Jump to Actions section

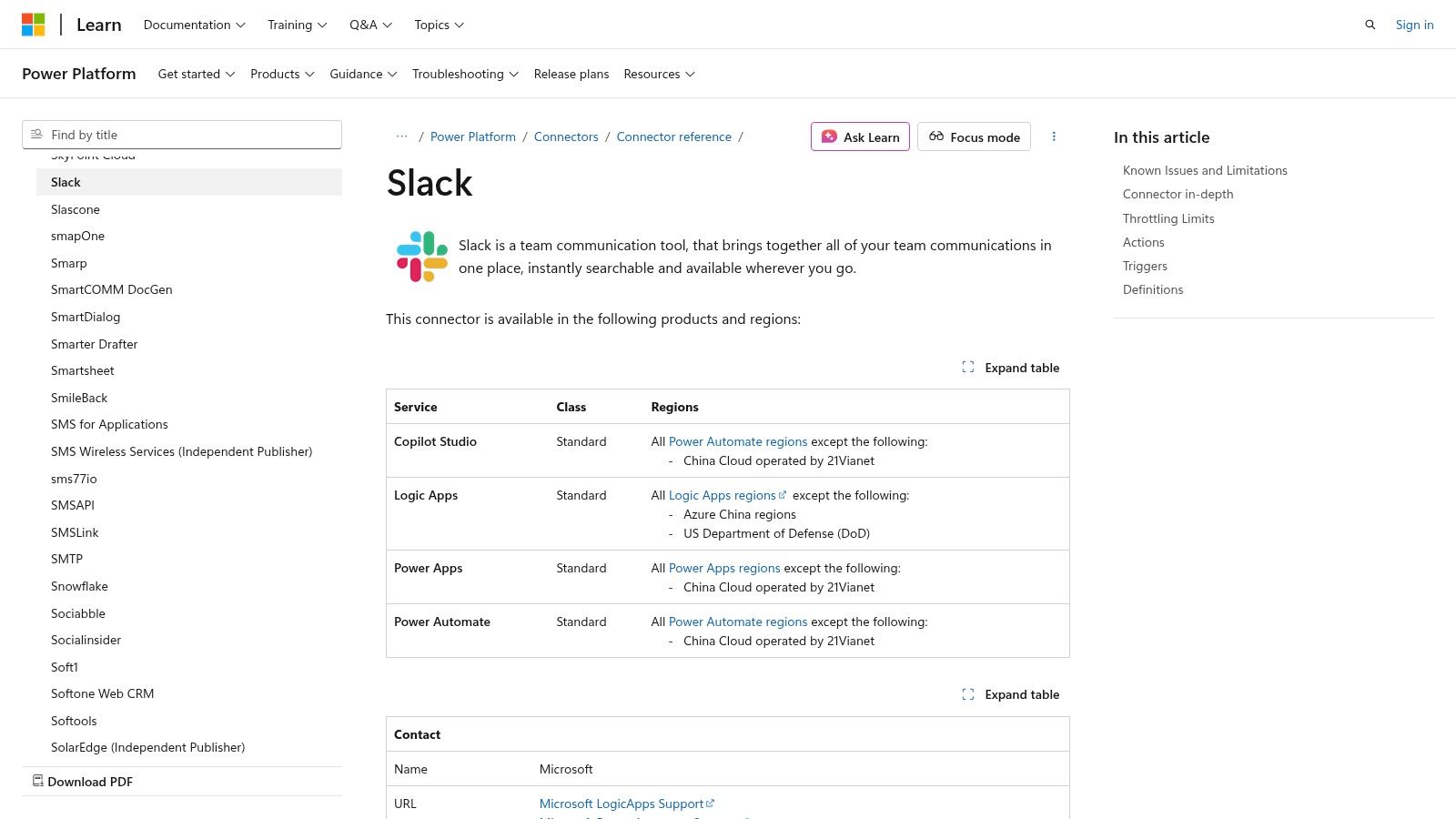[x=1144, y=242]
